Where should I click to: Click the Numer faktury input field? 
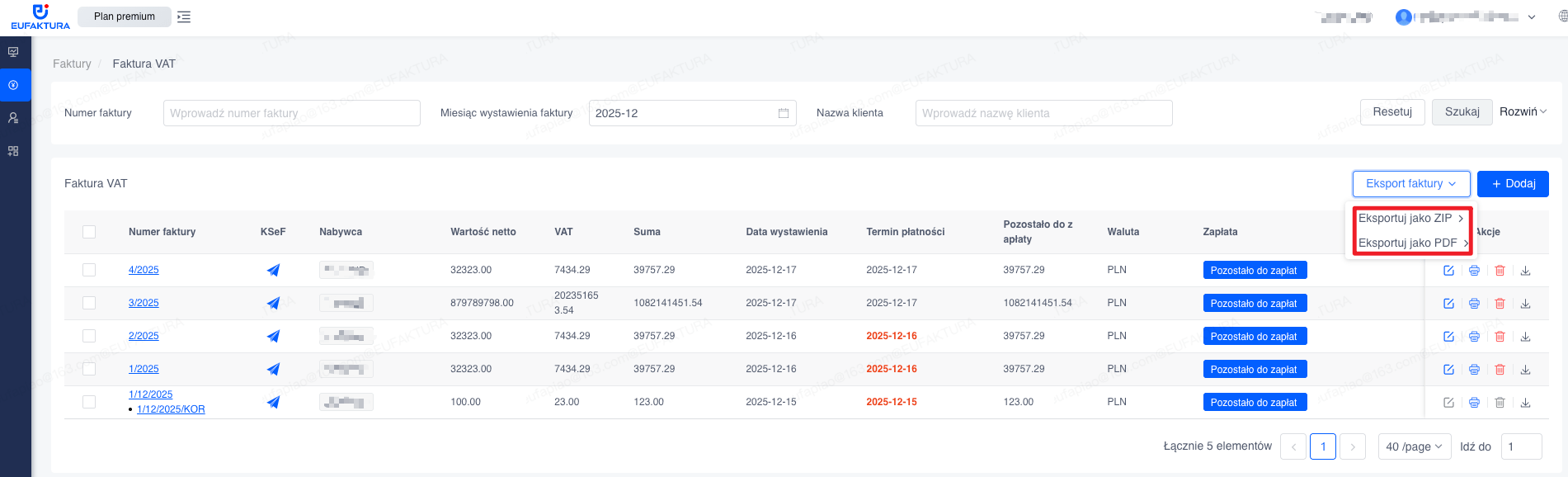pos(292,113)
